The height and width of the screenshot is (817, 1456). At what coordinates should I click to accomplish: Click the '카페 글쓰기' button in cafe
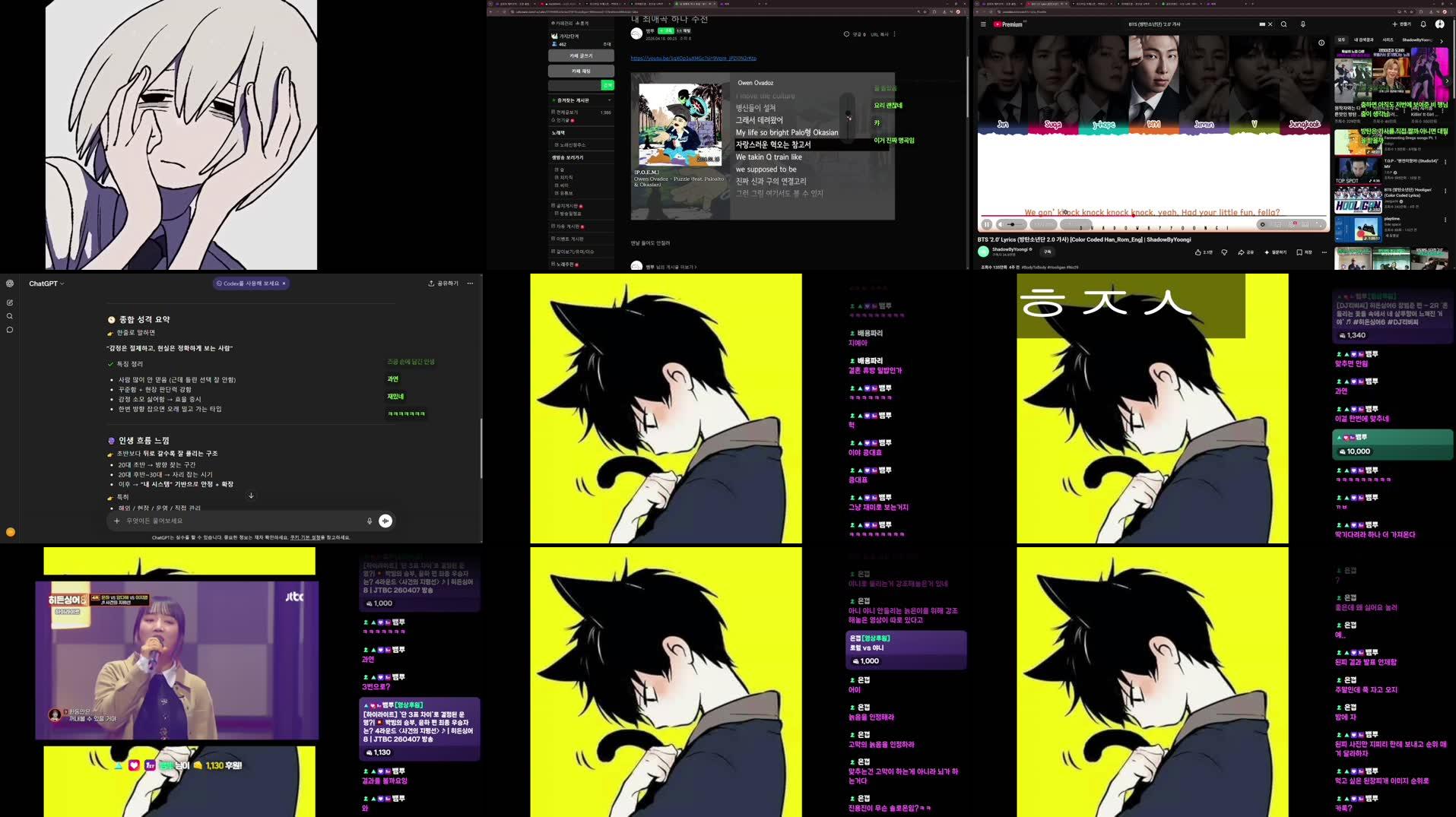tap(581, 55)
